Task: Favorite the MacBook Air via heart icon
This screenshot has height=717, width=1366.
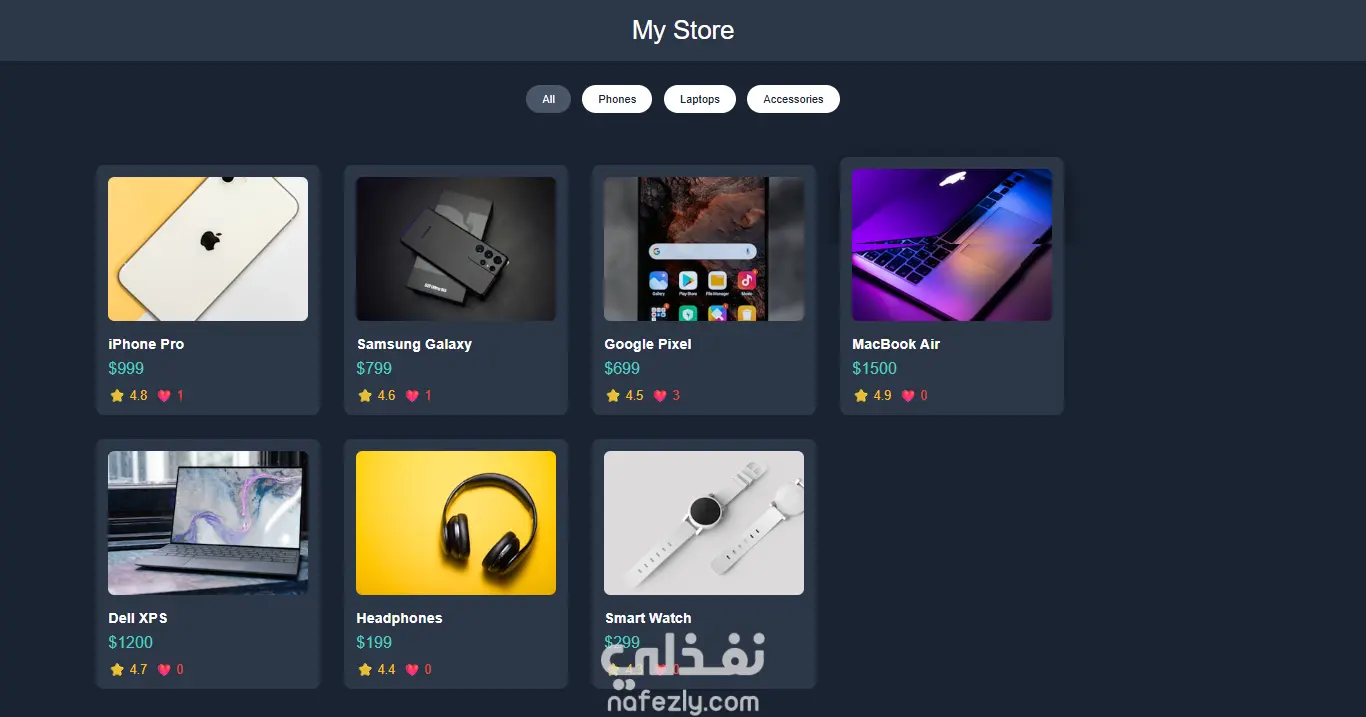Action: [x=908, y=396]
